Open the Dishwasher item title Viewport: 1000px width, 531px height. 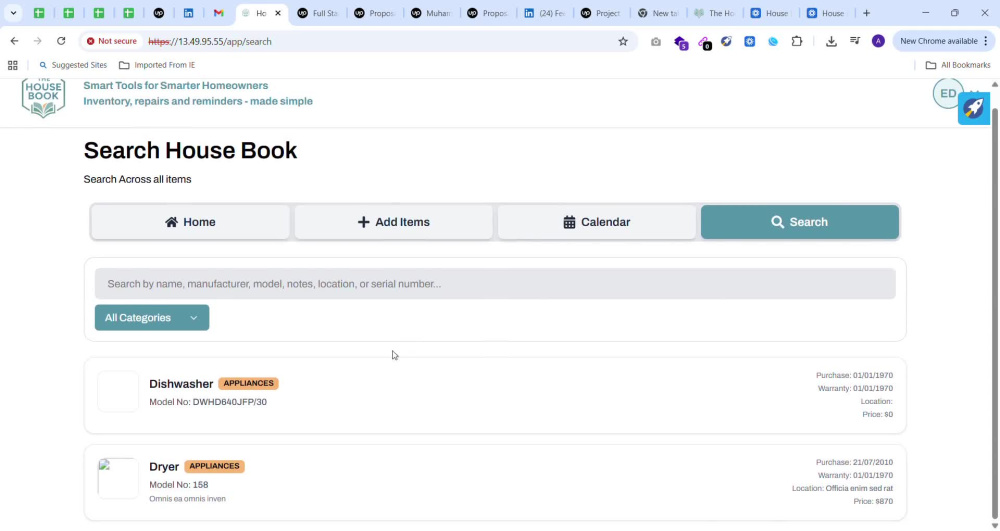(181, 384)
